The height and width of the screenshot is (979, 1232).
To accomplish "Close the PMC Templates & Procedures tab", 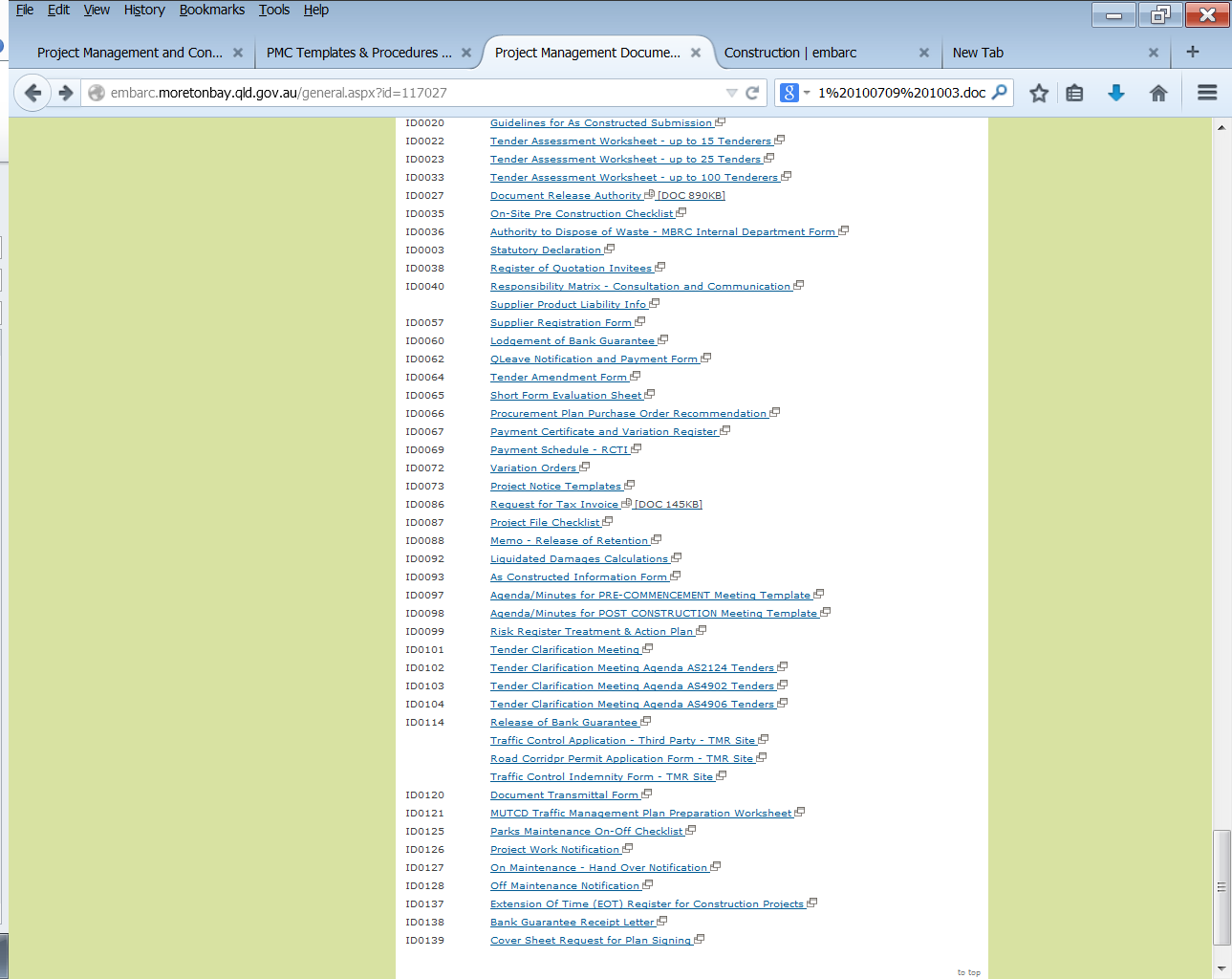I will click(466, 53).
